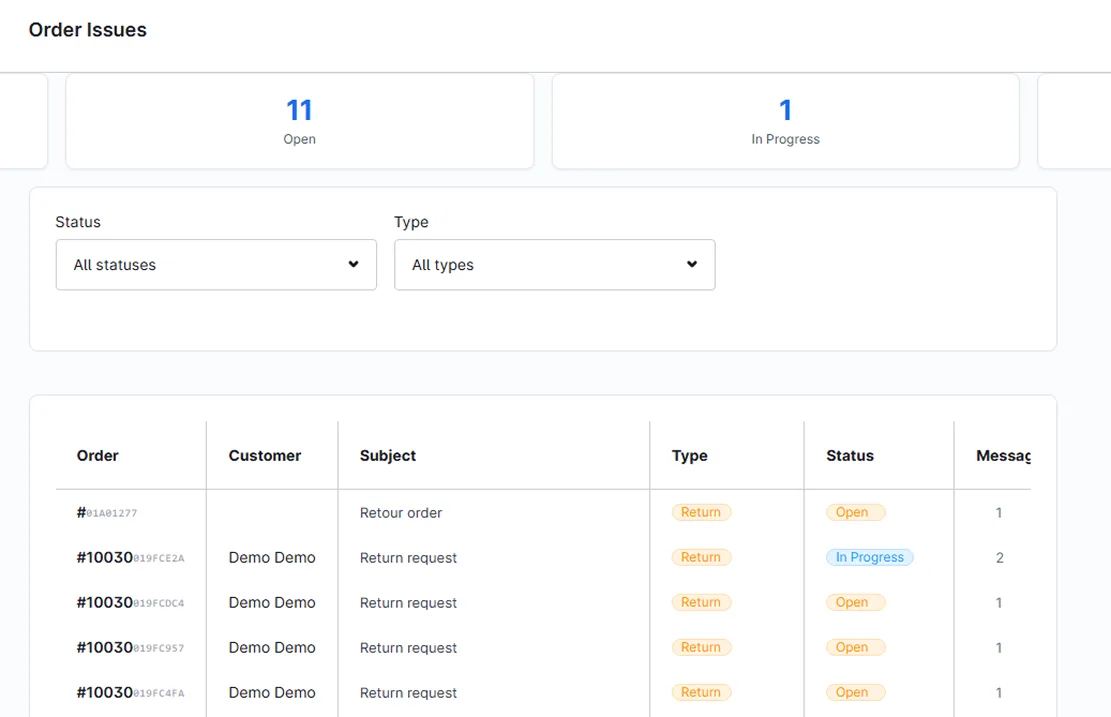Click message count 1 on Retour order row

[x=999, y=512]
